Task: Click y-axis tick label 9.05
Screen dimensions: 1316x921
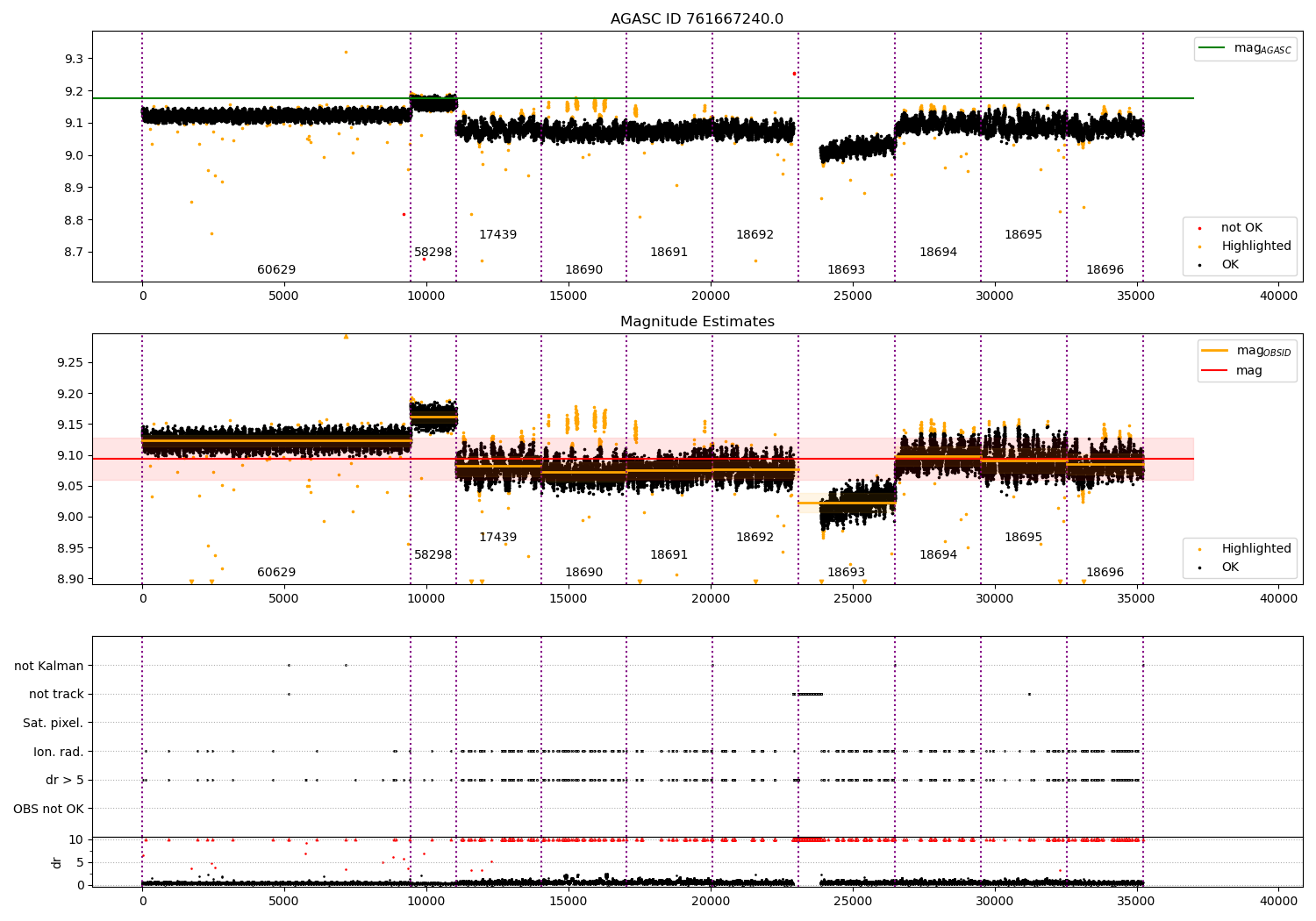Action: [70, 486]
